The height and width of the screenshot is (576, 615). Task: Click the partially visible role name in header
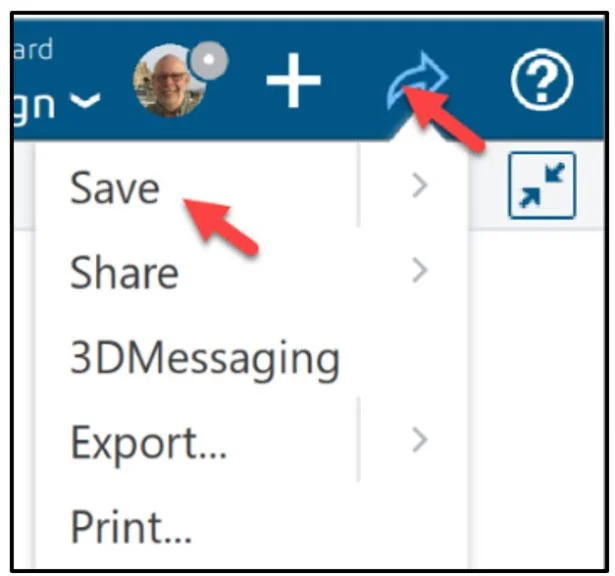(x=34, y=105)
